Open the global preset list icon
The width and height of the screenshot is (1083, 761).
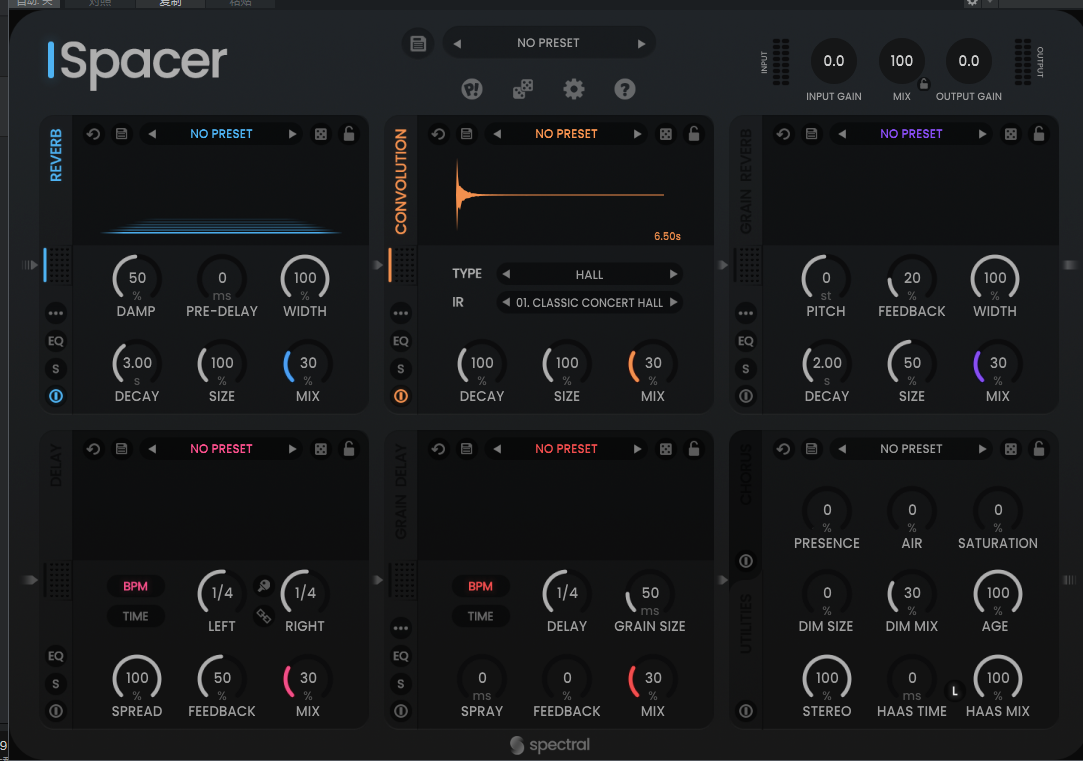click(418, 43)
